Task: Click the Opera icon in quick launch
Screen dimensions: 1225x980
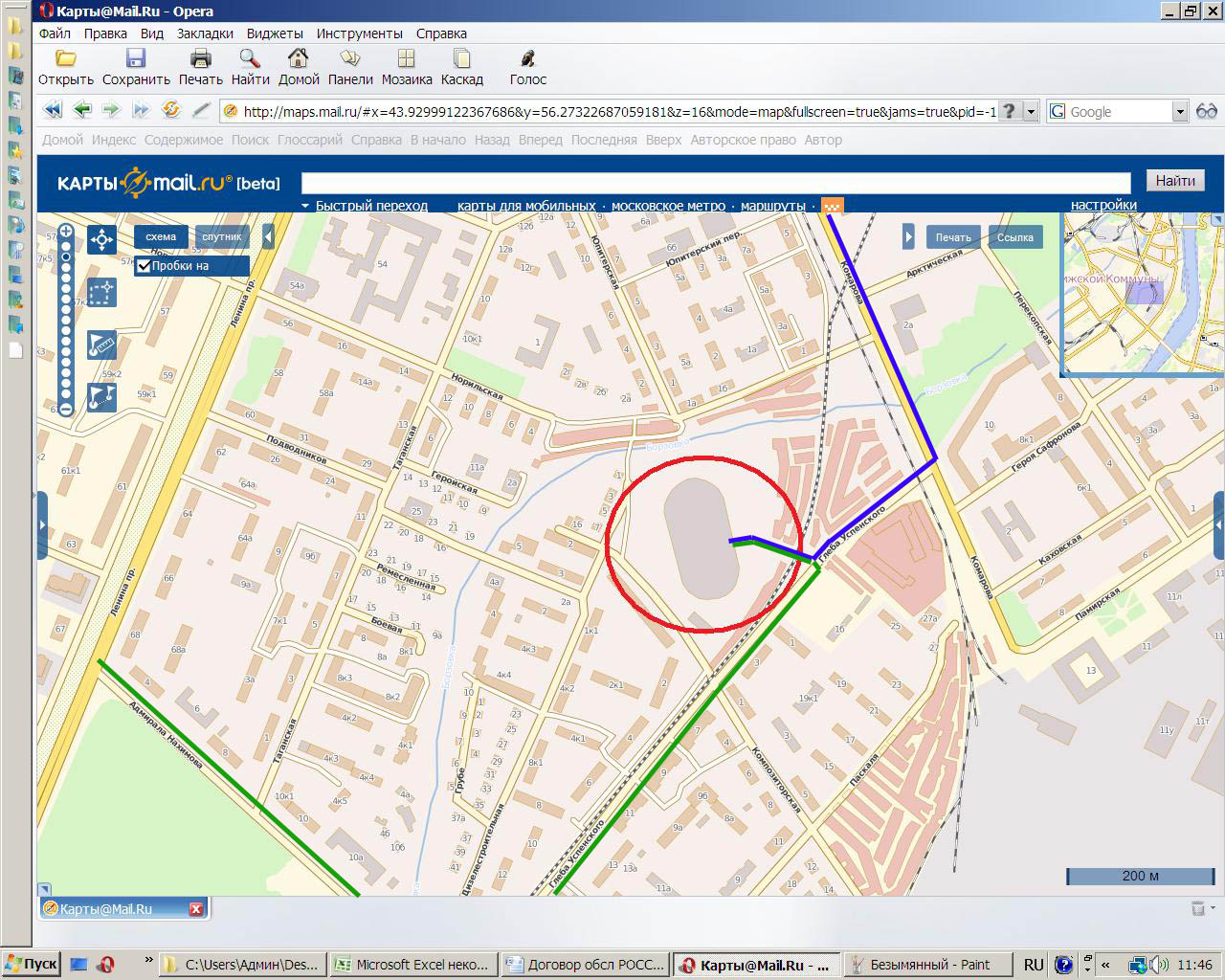Action: click(x=105, y=964)
